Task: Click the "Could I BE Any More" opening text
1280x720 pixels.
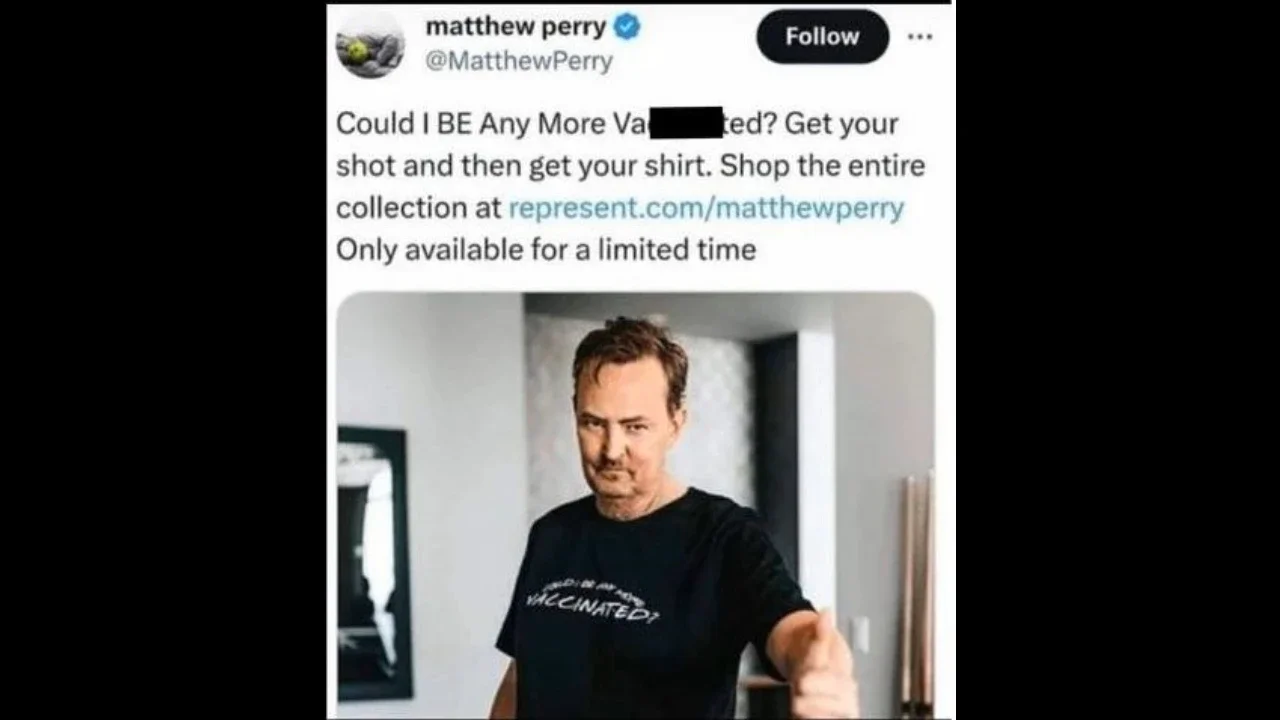Action: (x=470, y=124)
